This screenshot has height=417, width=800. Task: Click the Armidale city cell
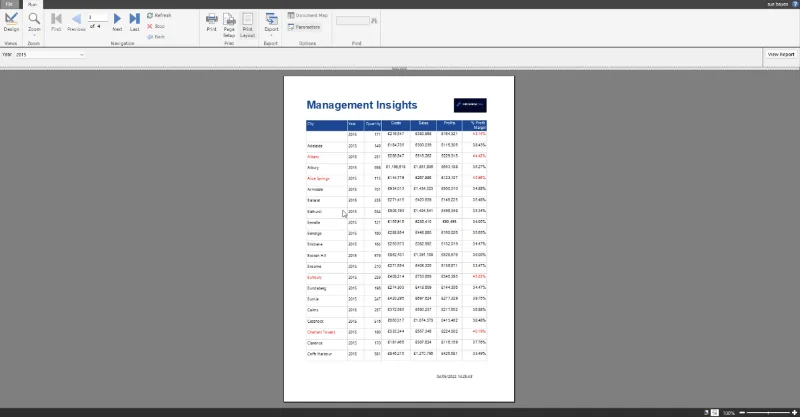point(327,189)
